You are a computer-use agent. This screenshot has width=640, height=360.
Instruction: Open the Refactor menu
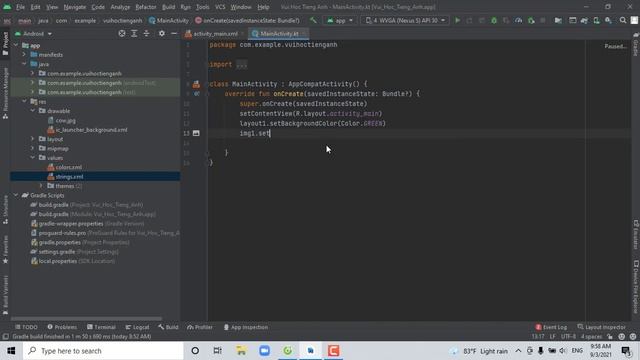click(146, 7)
